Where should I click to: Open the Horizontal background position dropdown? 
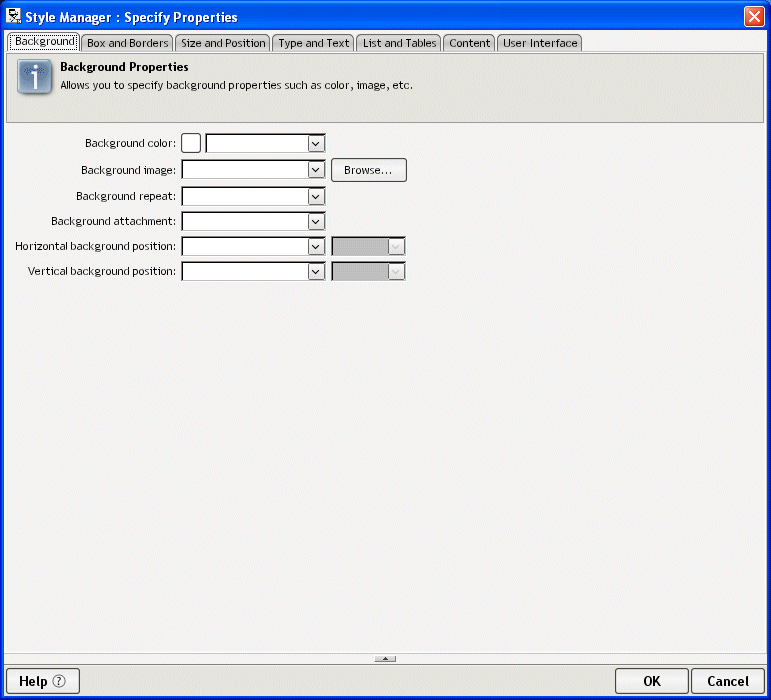316,247
